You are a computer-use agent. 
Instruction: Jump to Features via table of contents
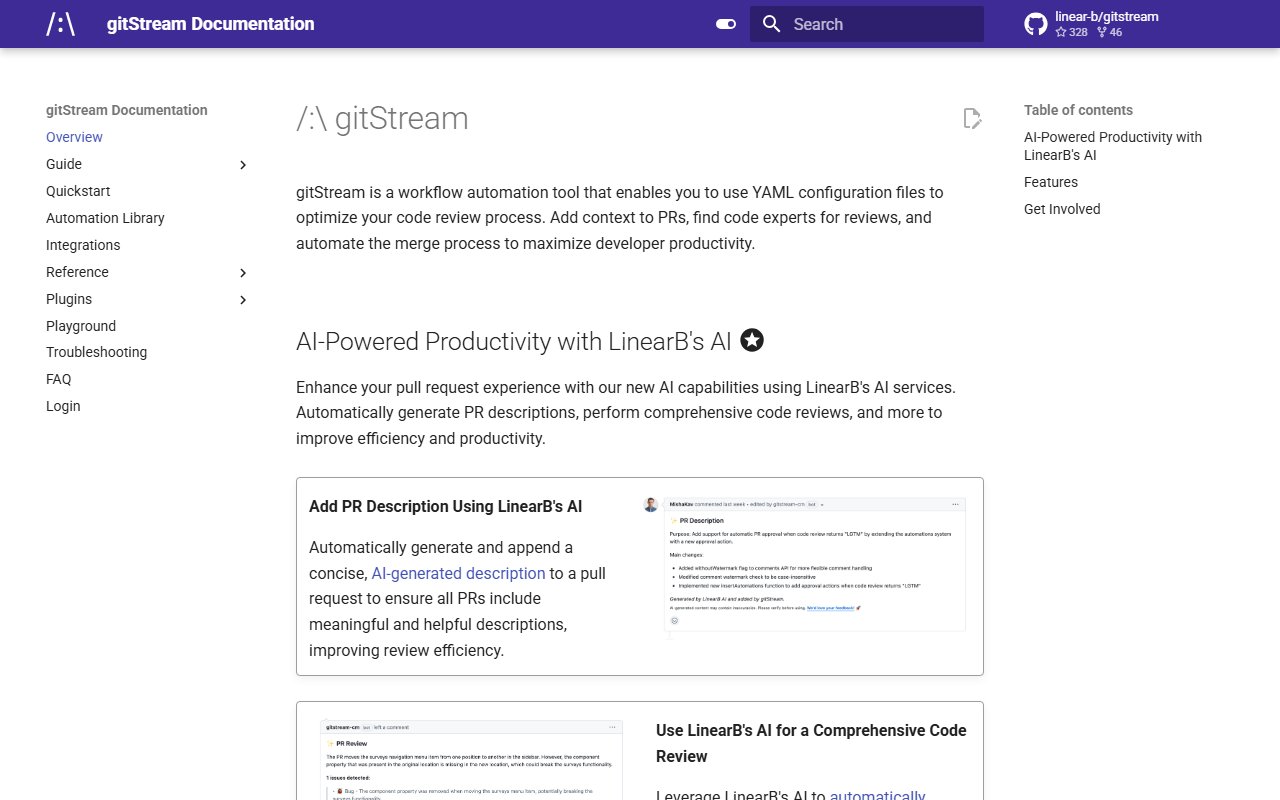(x=1051, y=182)
